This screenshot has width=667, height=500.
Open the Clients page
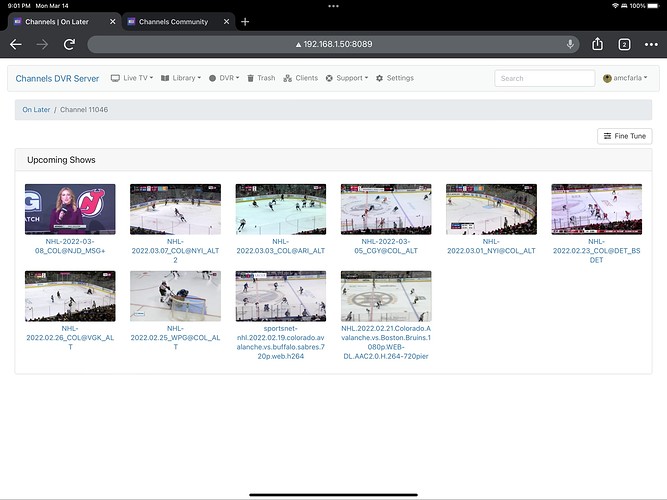tap(301, 78)
